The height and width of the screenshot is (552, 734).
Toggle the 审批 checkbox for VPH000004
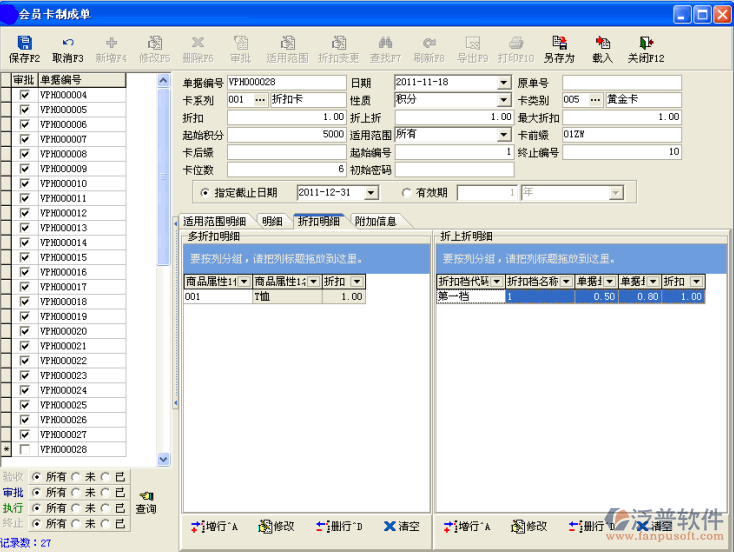[x=24, y=95]
